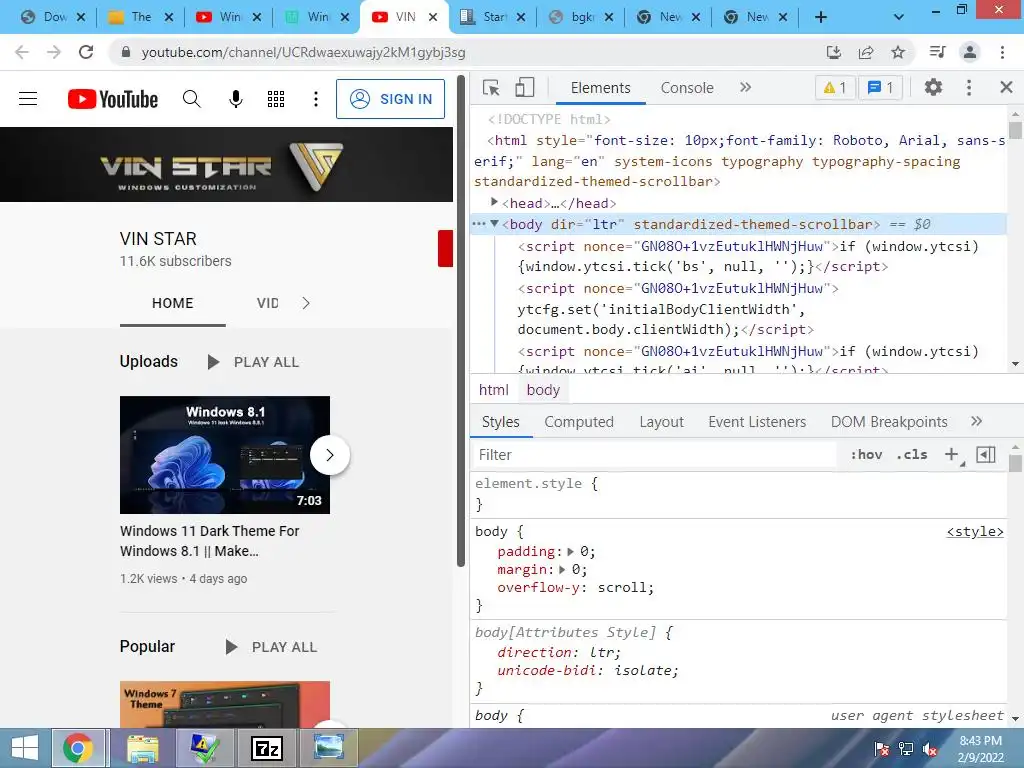Open the YouTube hamburger guide menu
Viewport: 1024px width, 768px height.
pos(28,99)
